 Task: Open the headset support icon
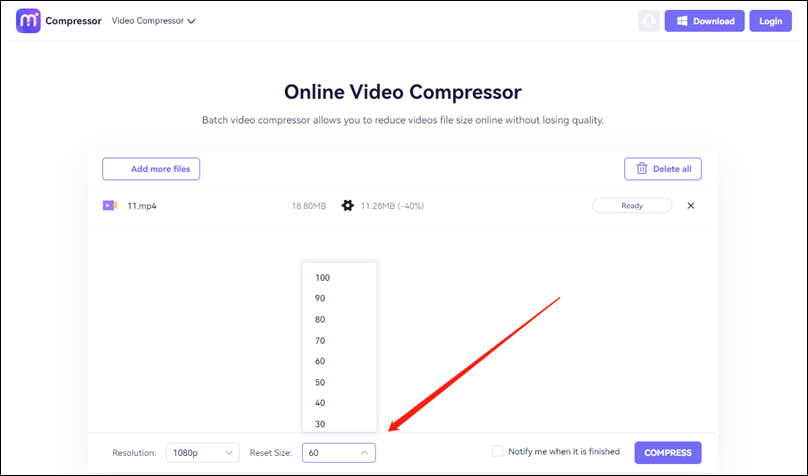(x=648, y=21)
